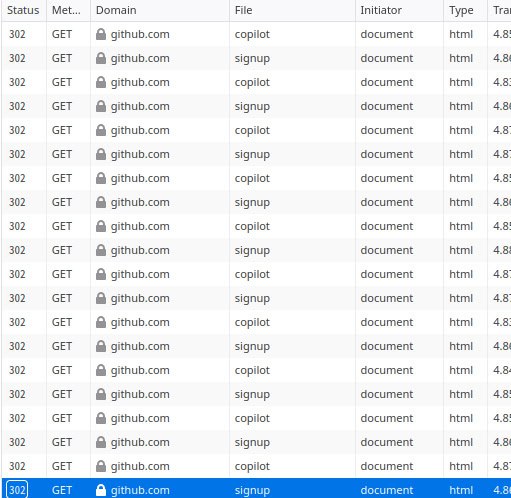Click the security lock icon in the topmost copilot row
This screenshot has width=511, height=498.
tap(101, 34)
